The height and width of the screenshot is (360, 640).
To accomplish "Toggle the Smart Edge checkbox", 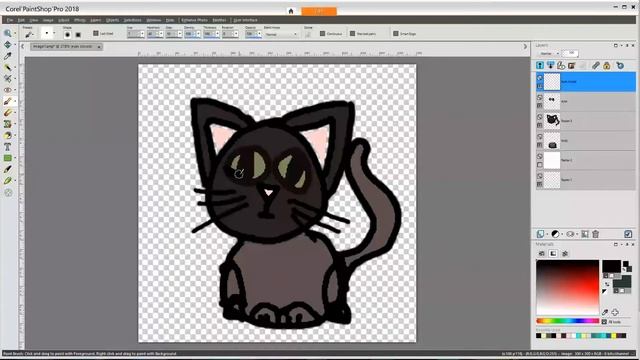I will [x=396, y=33].
